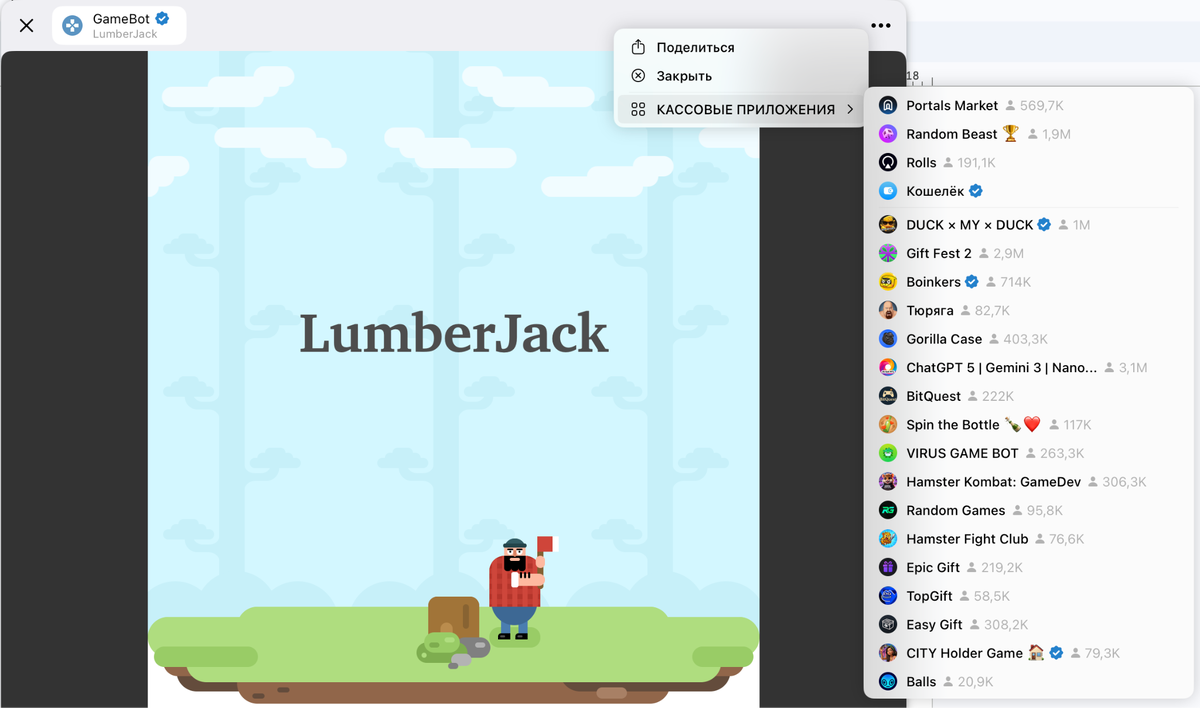Click the CITY Holder Game avatar

[888, 652]
